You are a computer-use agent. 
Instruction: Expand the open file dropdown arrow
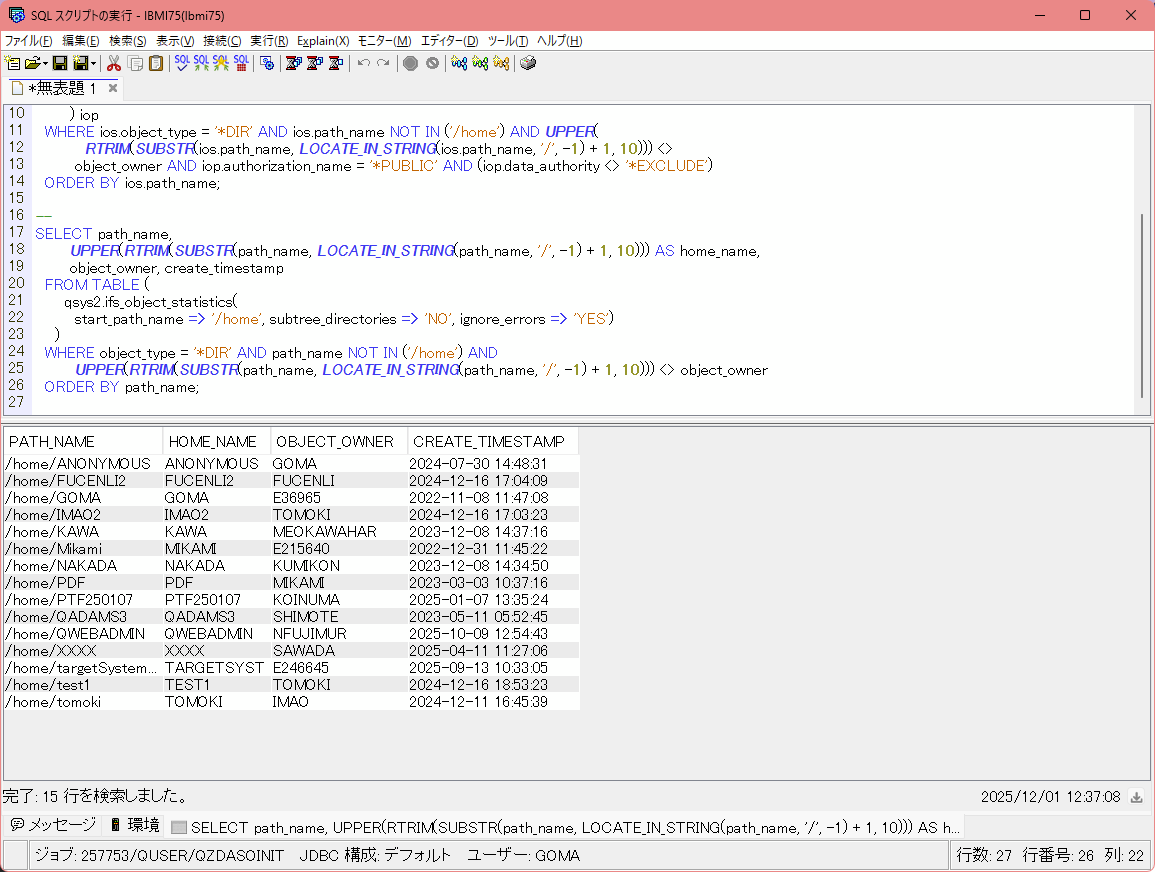[46, 63]
